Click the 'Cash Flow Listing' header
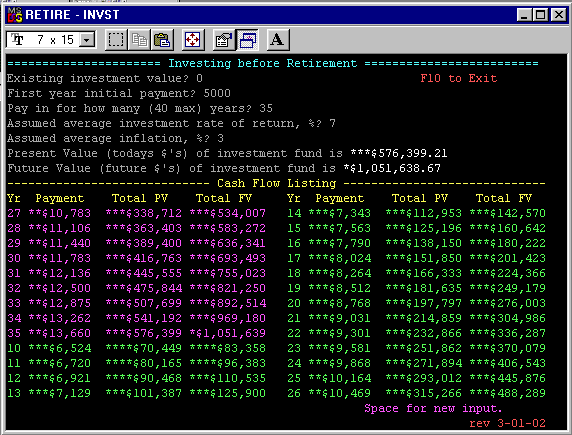 [277, 183]
